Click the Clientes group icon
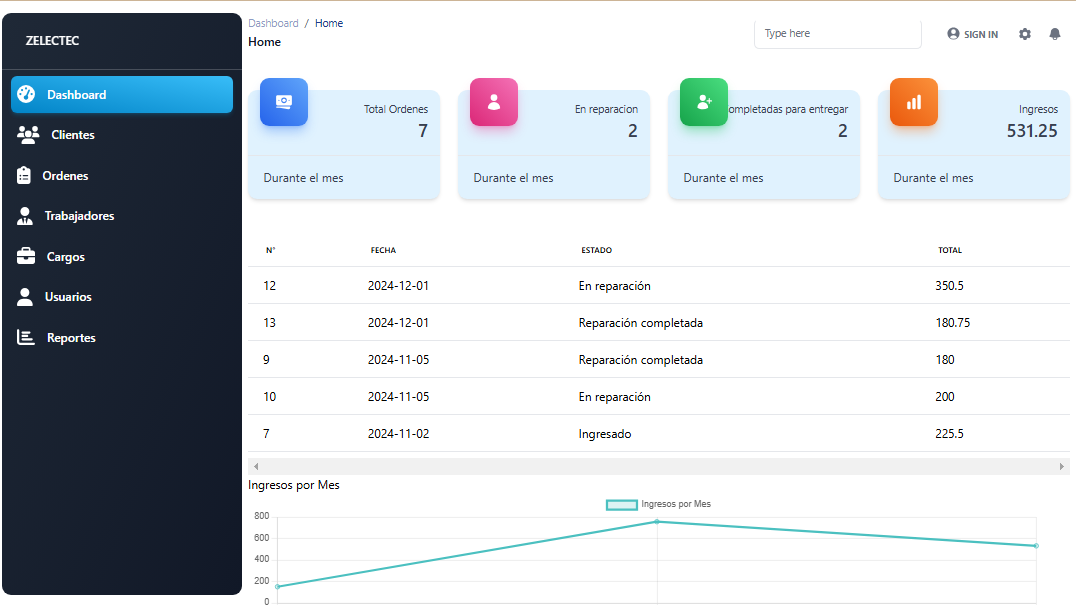Image resolution: width=1076 pixels, height=605 pixels. (x=28, y=134)
